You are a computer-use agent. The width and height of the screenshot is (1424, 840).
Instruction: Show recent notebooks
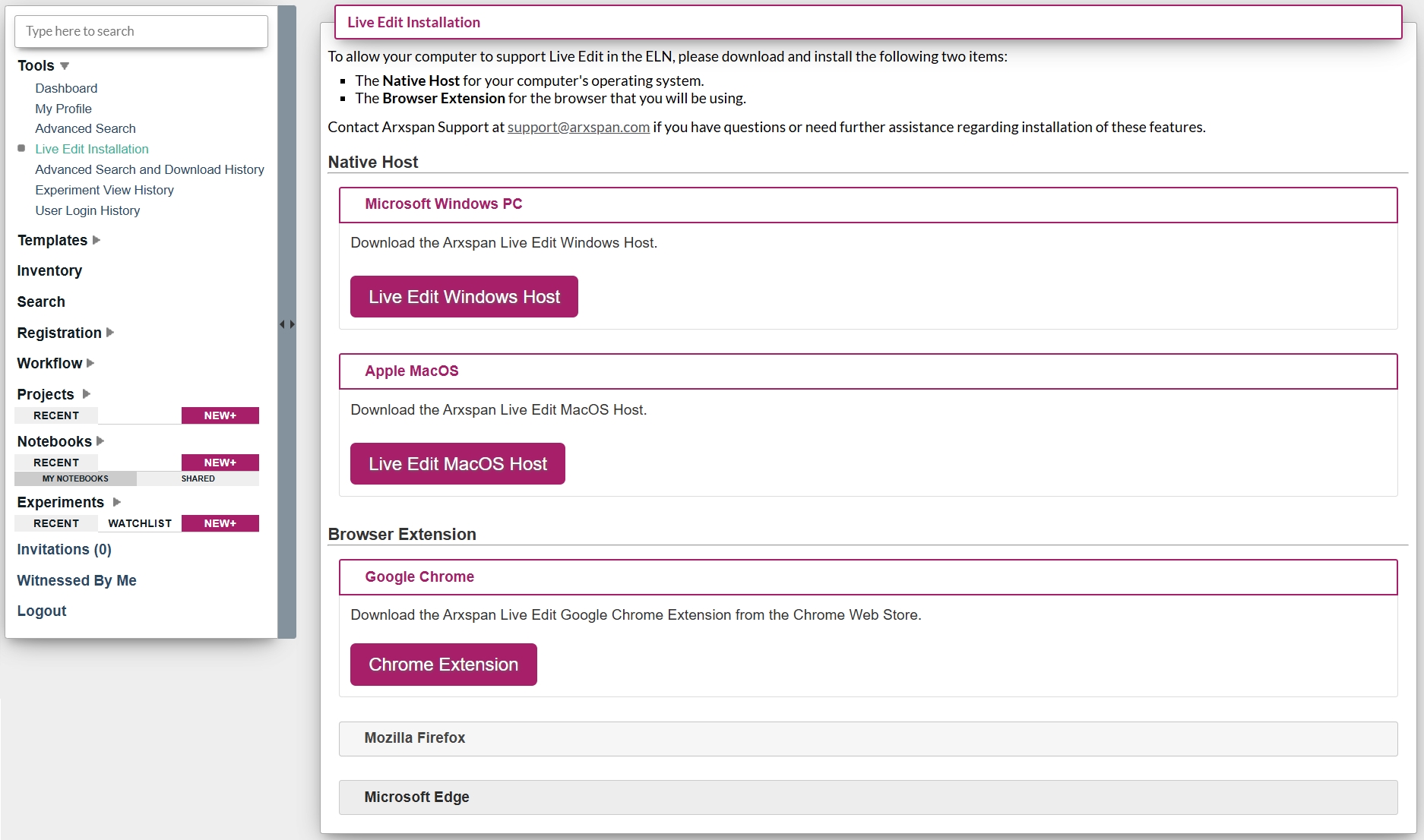coord(56,463)
